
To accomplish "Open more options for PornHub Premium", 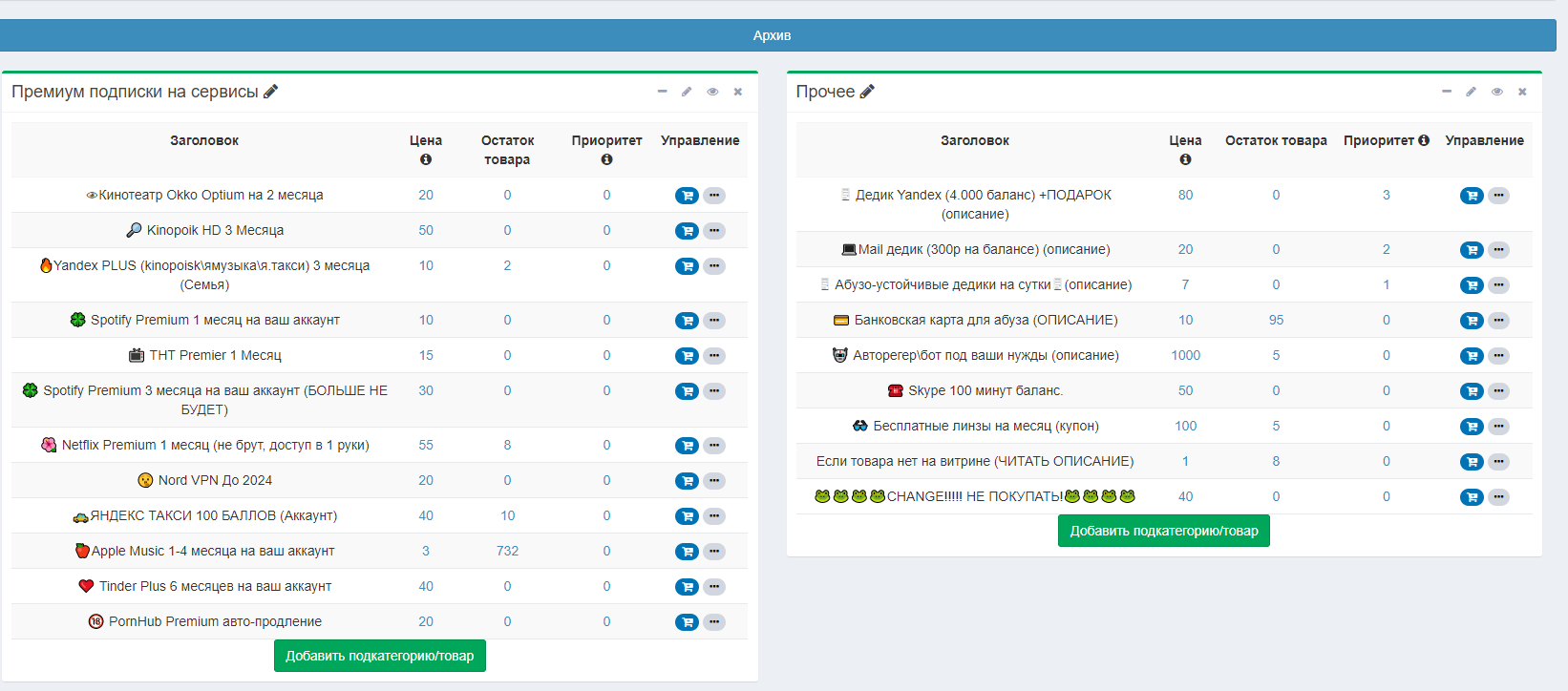I will click(x=714, y=622).
